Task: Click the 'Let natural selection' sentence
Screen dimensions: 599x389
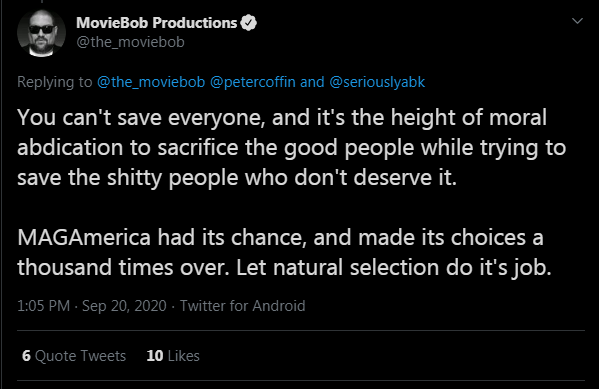Action: pos(394,267)
